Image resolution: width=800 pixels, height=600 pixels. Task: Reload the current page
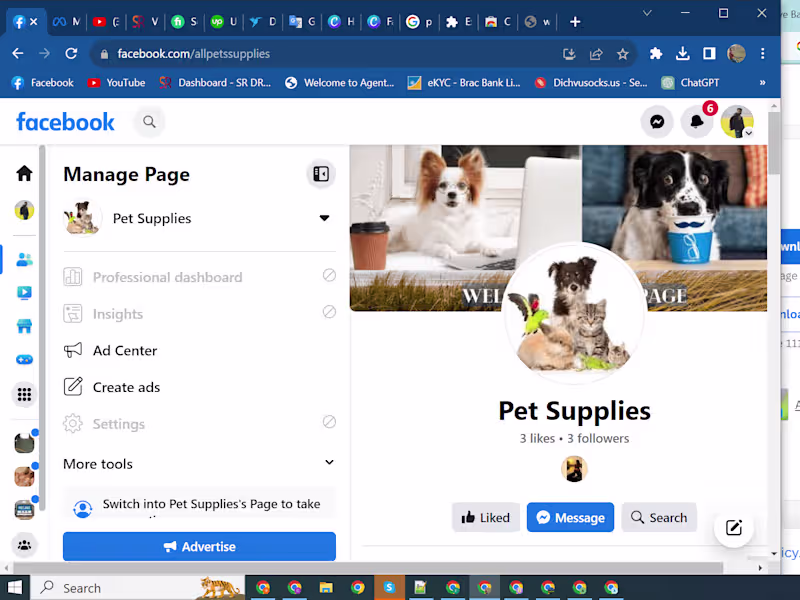click(71, 54)
